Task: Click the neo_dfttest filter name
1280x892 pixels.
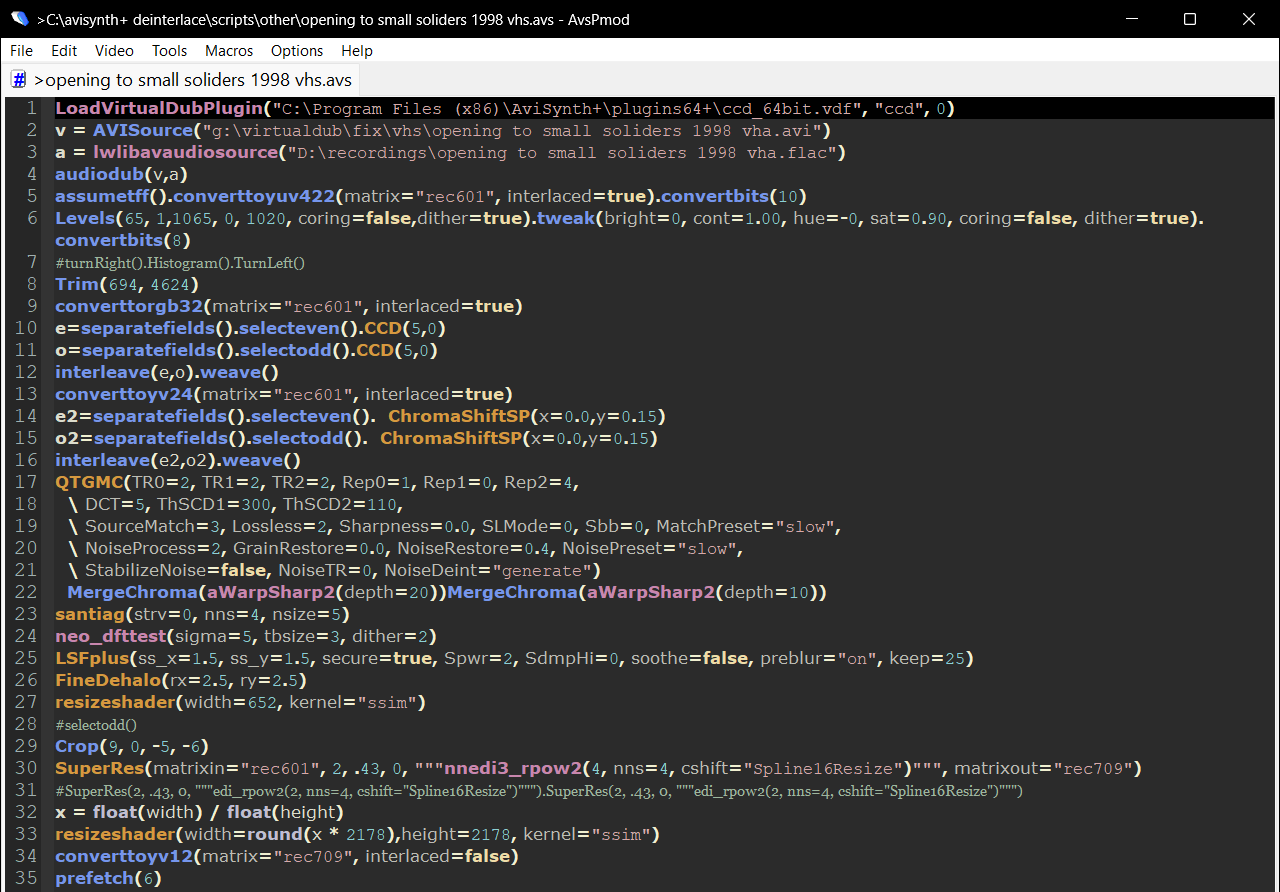Action: 108,636
